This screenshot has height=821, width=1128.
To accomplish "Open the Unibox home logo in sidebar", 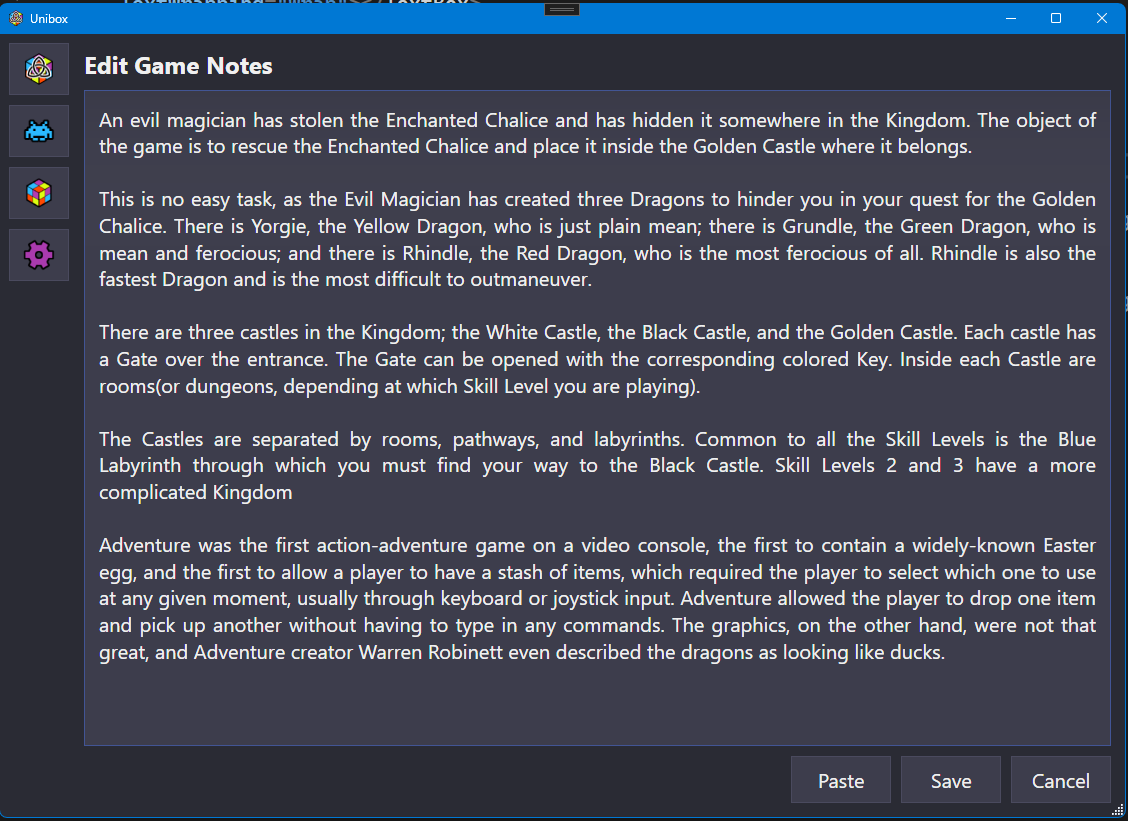I will (39, 69).
